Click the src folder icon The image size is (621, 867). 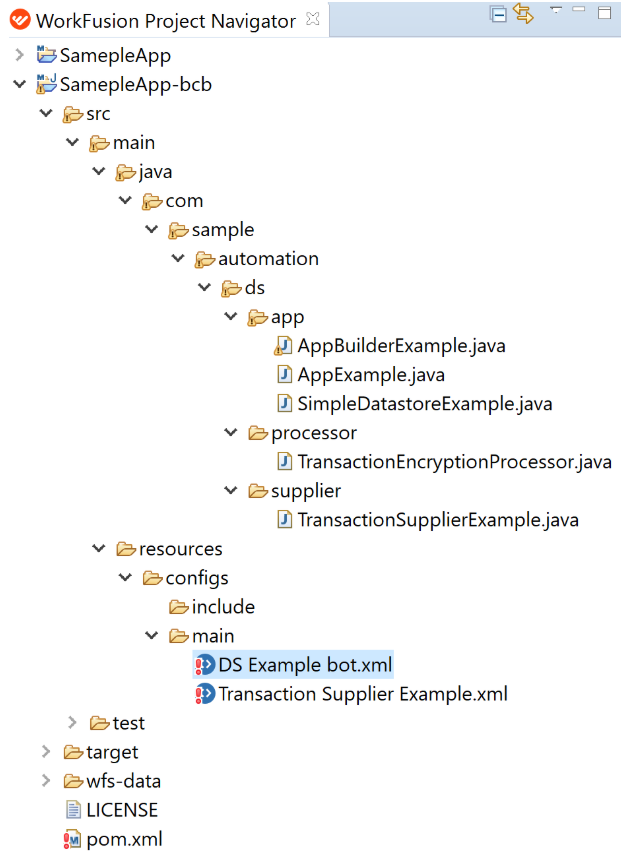[x=72, y=114]
